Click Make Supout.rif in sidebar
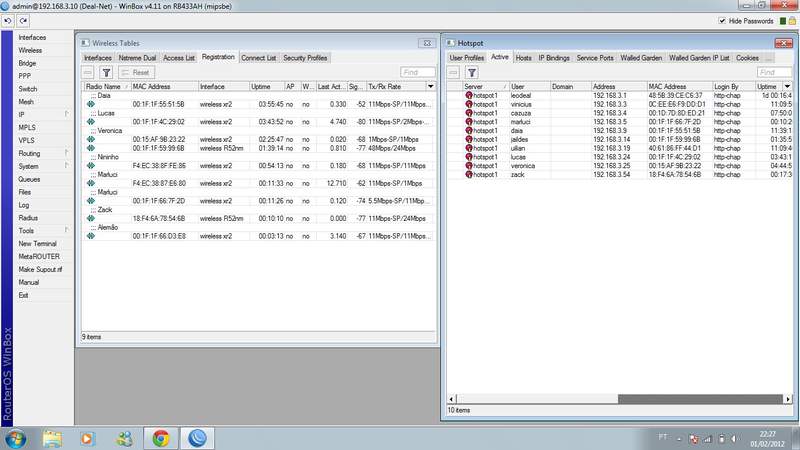The height and width of the screenshot is (450, 800). [40, 269]
